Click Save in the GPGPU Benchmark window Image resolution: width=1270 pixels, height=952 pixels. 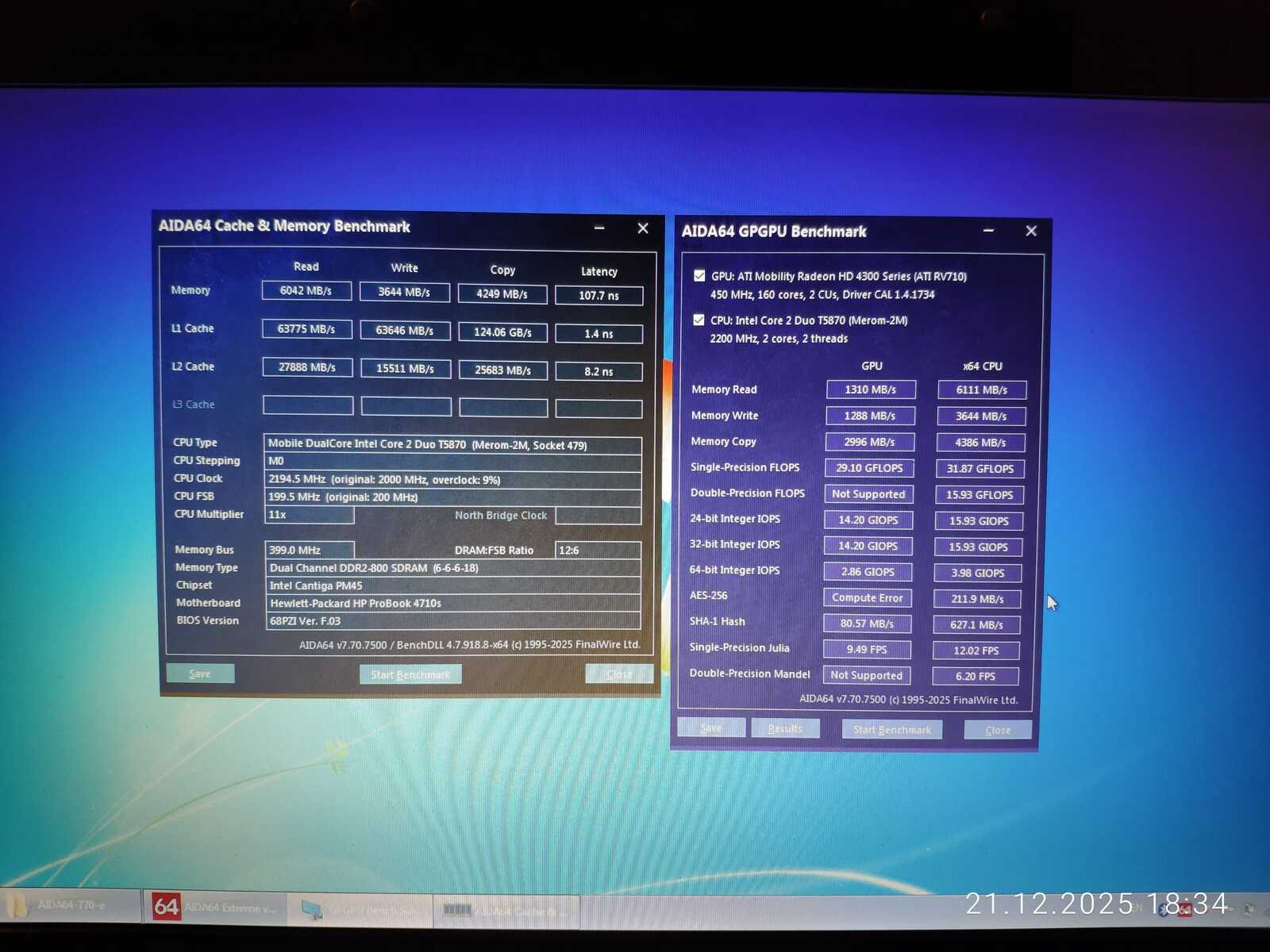(711, 727)
